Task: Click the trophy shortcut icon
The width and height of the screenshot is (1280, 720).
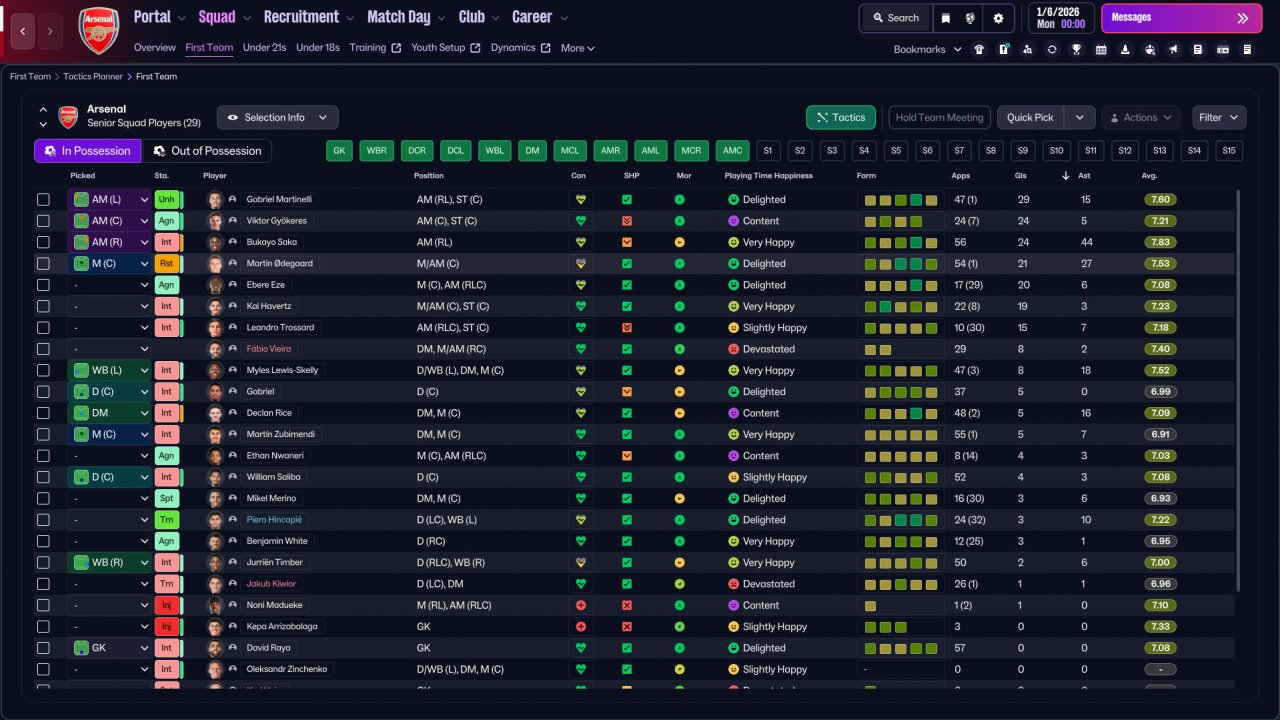Action: tap(1076, 49)
